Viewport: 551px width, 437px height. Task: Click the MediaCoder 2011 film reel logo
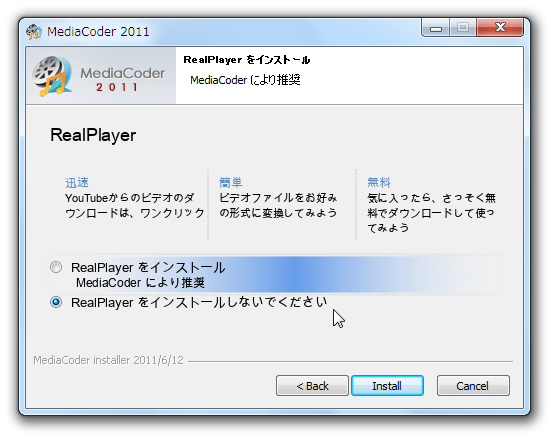(x=53, y=76)
